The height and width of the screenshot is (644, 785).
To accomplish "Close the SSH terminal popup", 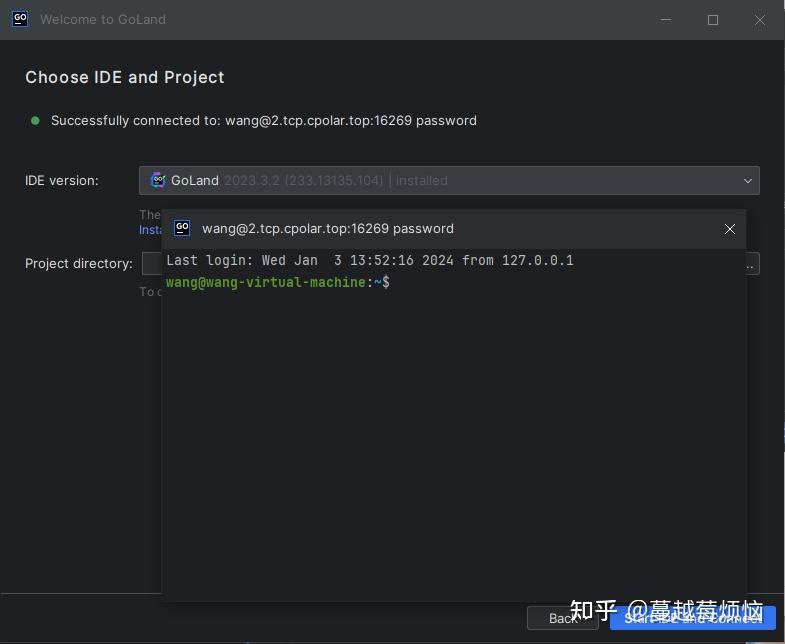I will (x=730, y=229).
